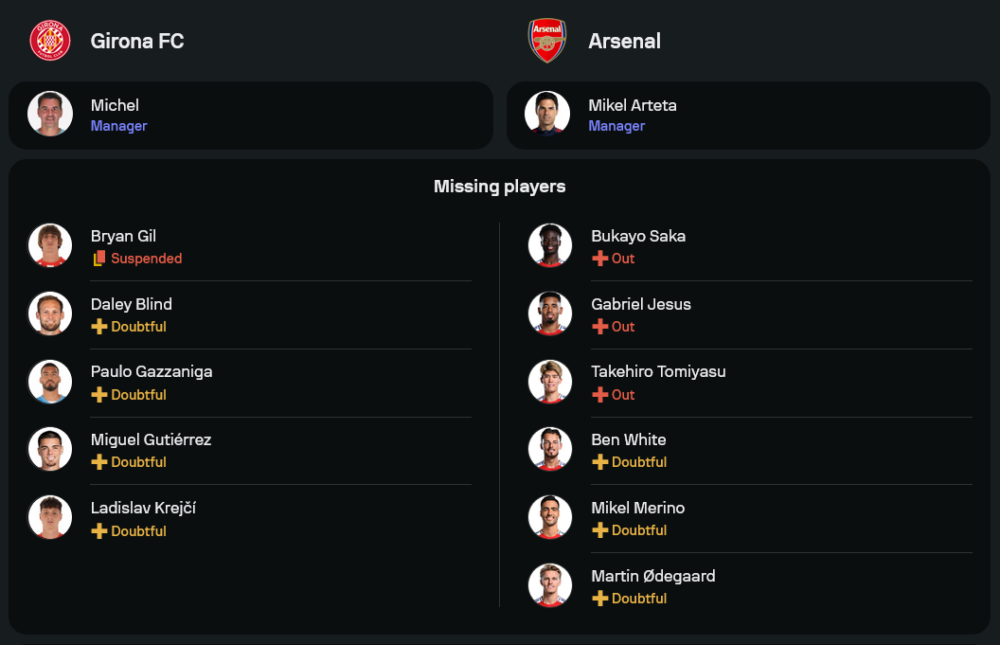Image resolution: width=1000 pixels, height=645 pixels.
Task: Click Gabriel Jesus's red Out cross icon
Action: [x=600, y=327]
